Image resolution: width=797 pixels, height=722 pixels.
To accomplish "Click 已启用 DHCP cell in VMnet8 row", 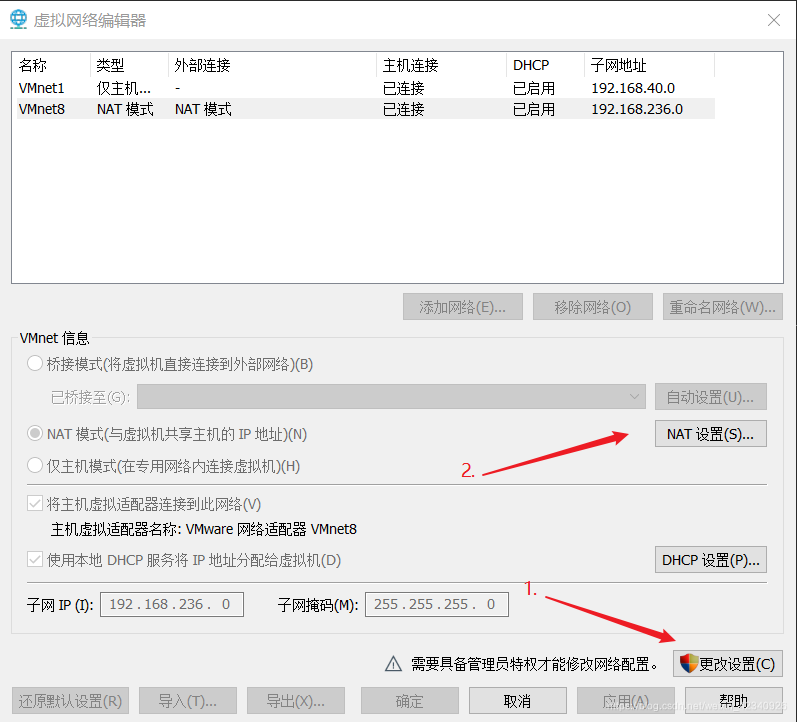I will (x=534, y=109).
